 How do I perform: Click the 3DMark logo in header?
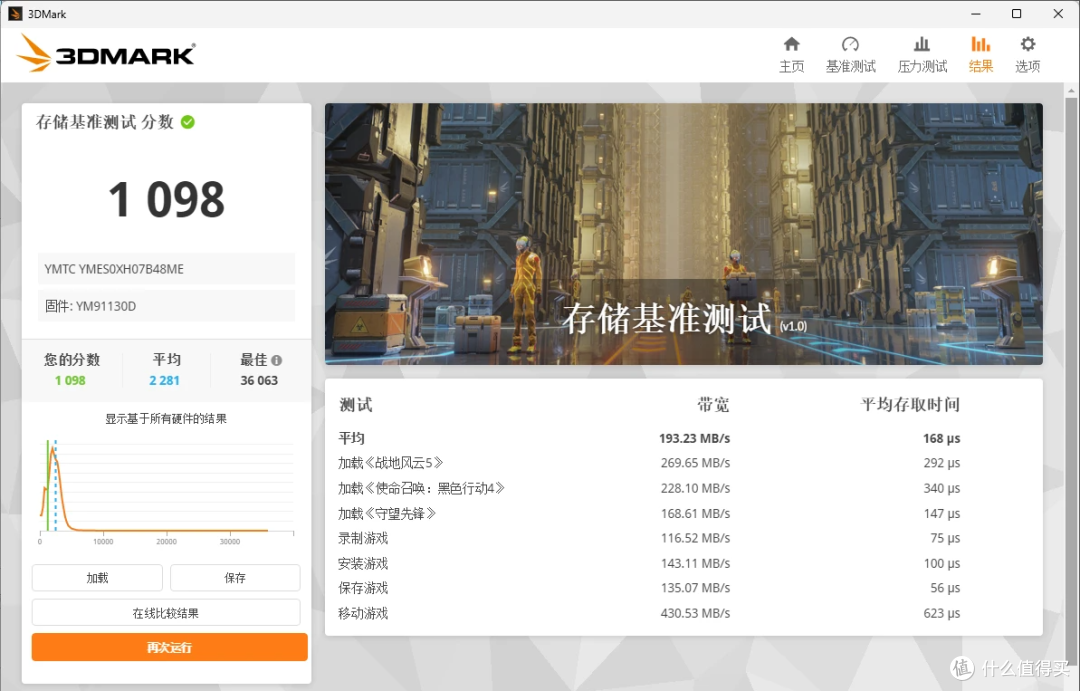click(105, 53)
